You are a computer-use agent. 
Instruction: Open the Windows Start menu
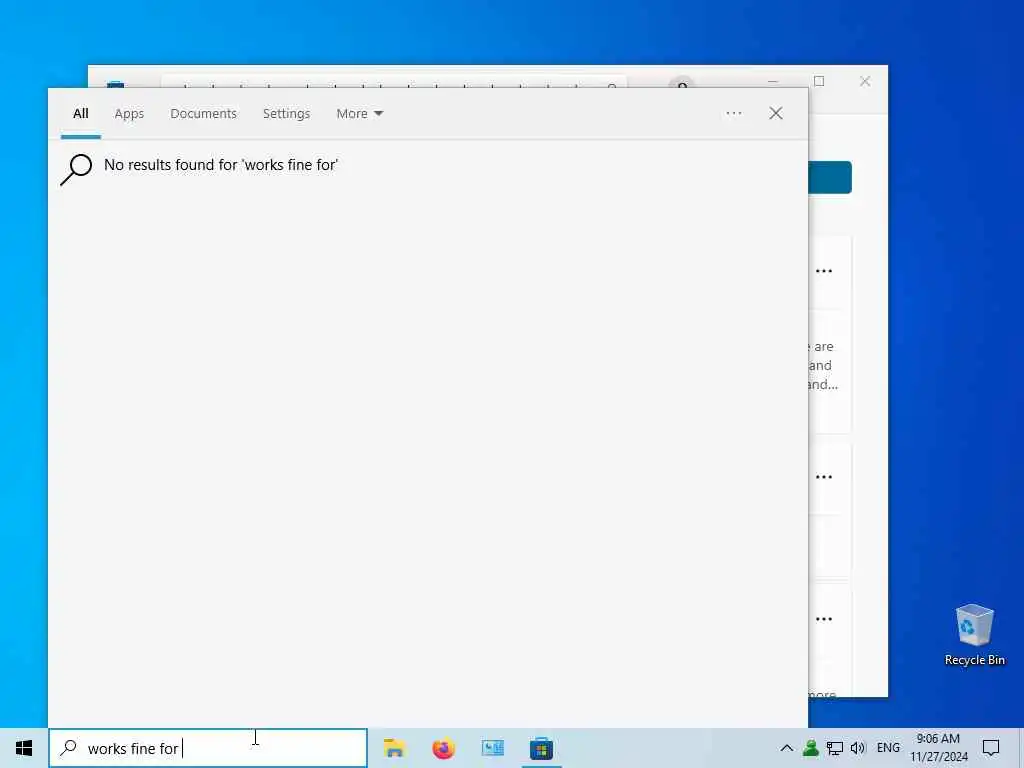[24, 748]
